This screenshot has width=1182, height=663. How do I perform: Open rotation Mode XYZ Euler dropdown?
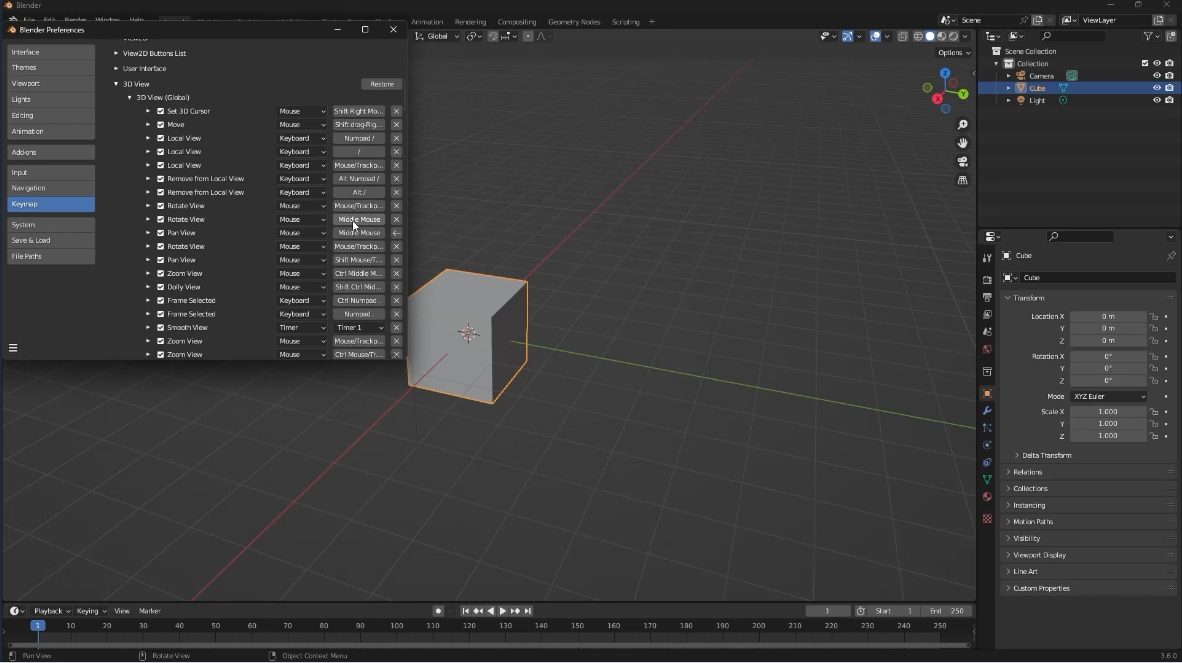(1108, 396)
